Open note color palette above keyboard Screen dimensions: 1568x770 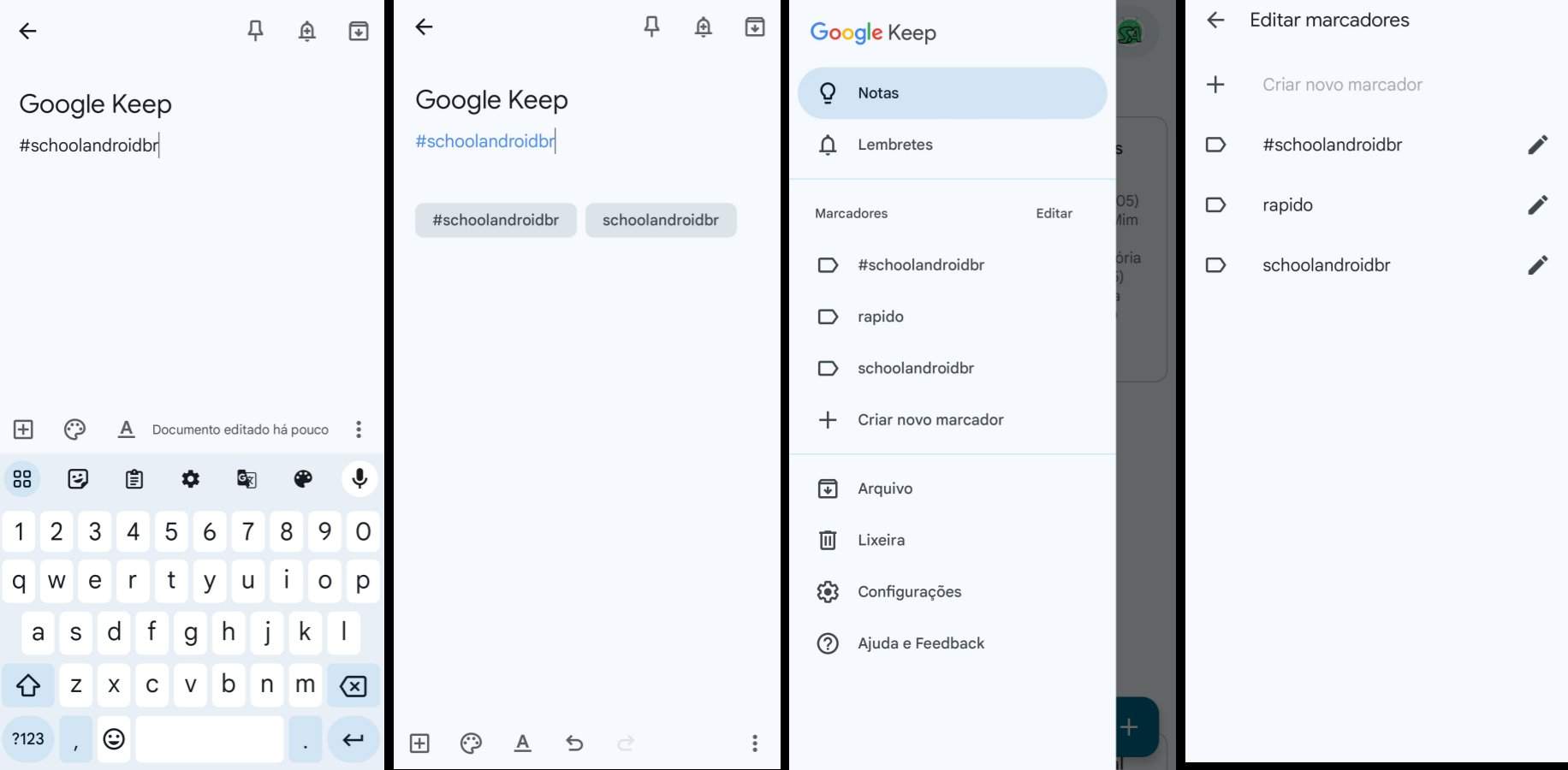click(74, 429)
